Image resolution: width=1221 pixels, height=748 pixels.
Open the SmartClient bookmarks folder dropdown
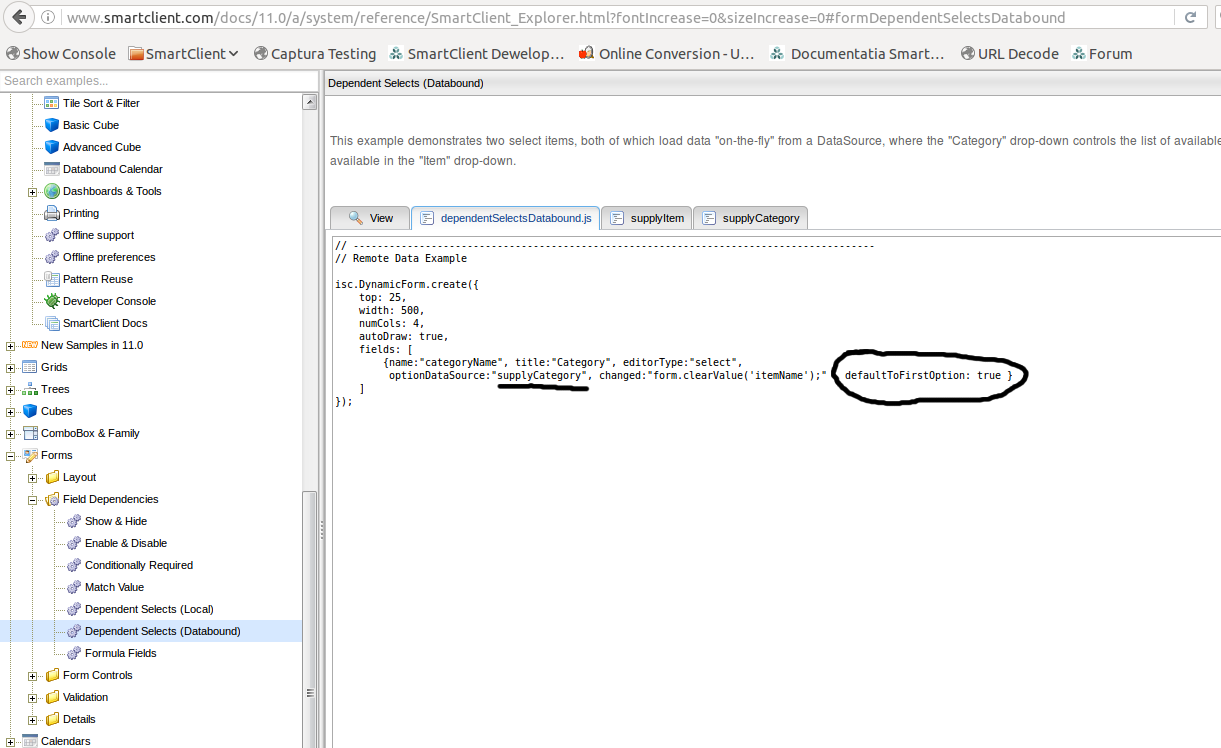point(183,54)
